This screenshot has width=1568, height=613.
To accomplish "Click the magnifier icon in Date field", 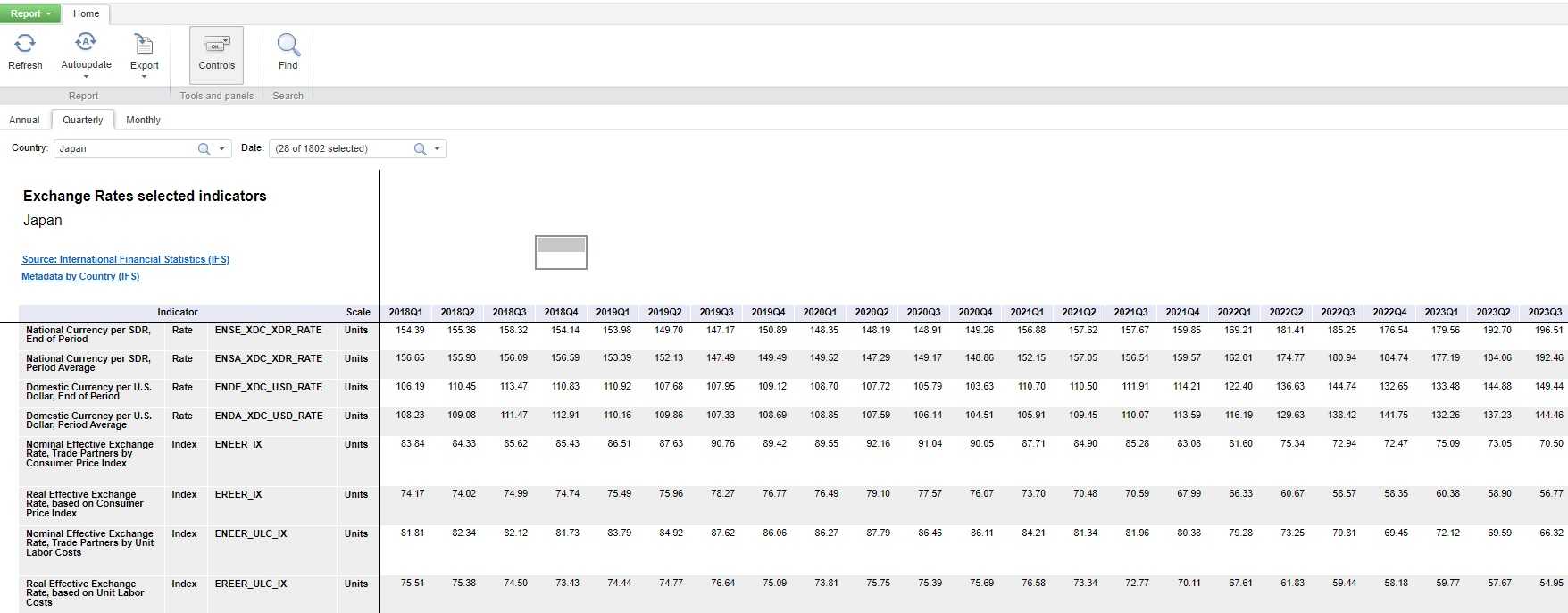I will (x=420, y=149).
